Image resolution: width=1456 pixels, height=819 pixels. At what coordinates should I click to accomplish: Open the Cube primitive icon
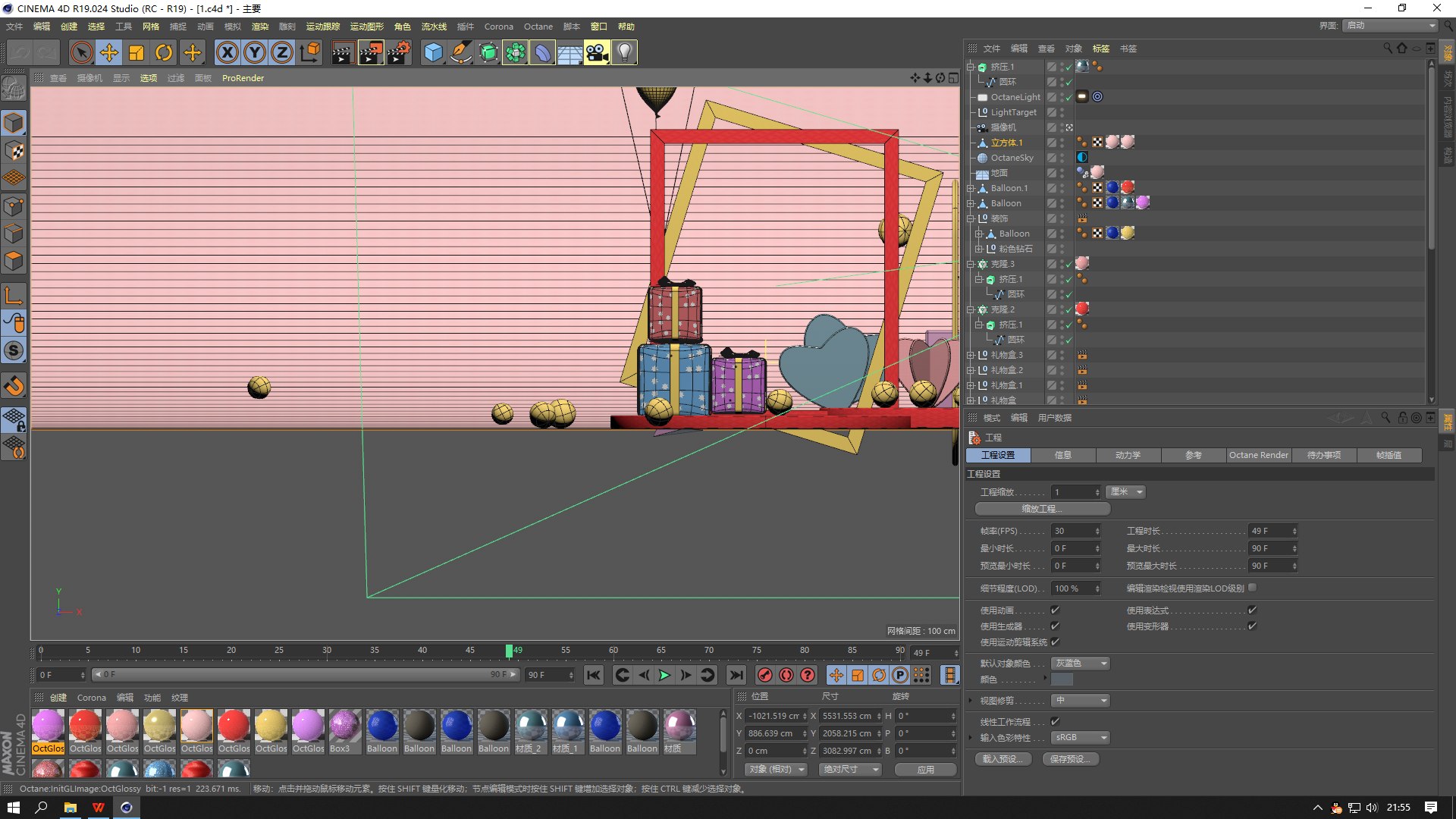coord(433,52)
